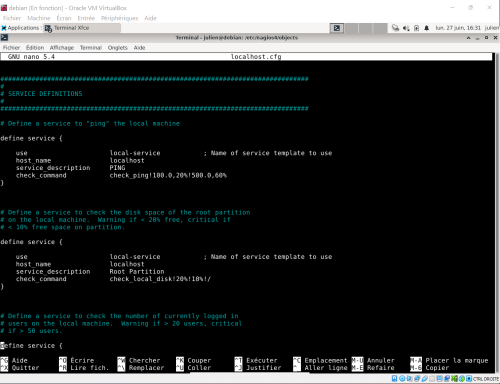Switch to fourth workspace in pager
500x384 pixels.
pyautogui.click(x=380, y=28)
